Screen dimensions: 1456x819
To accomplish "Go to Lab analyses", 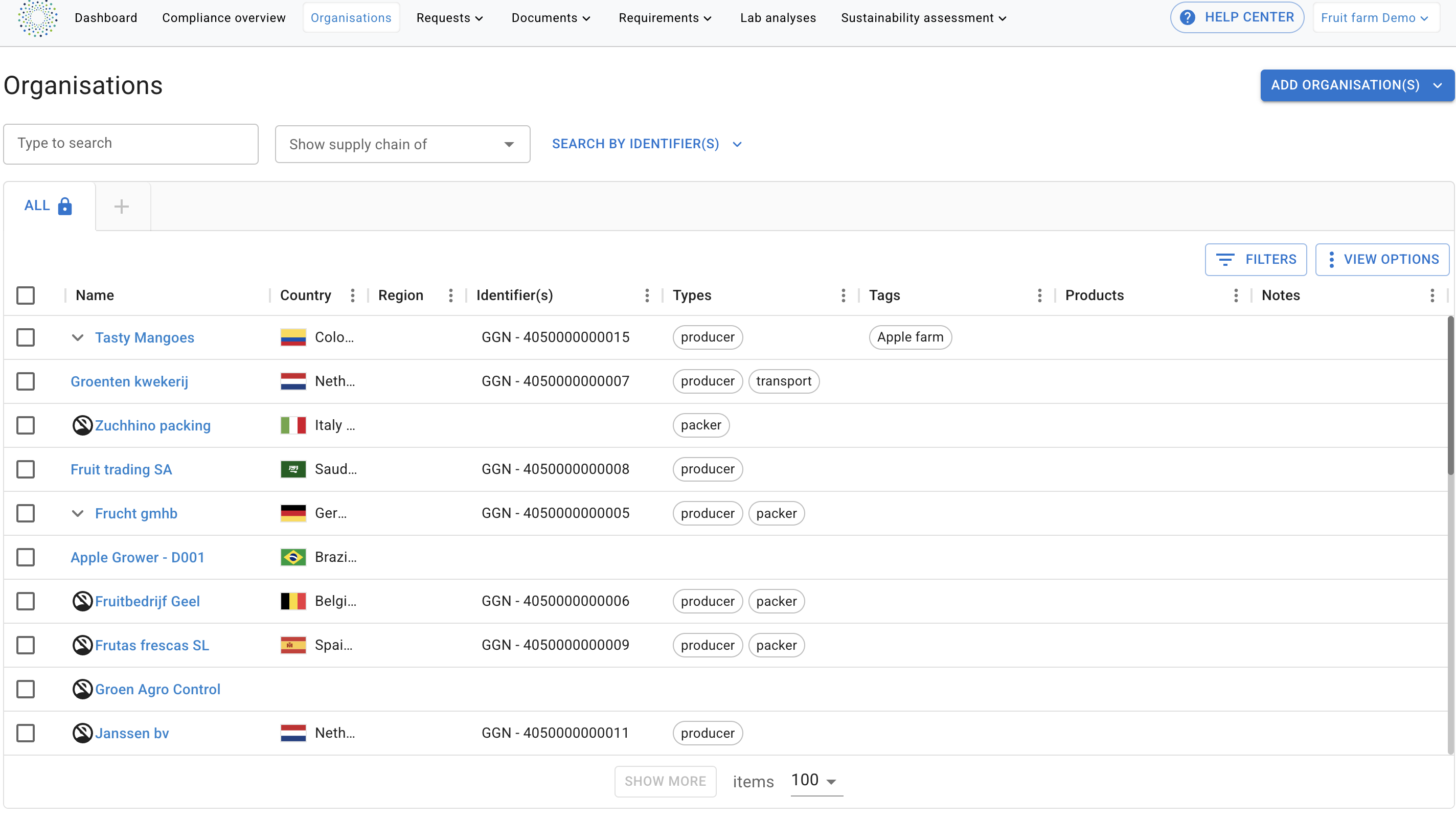I will pos(778,17).
